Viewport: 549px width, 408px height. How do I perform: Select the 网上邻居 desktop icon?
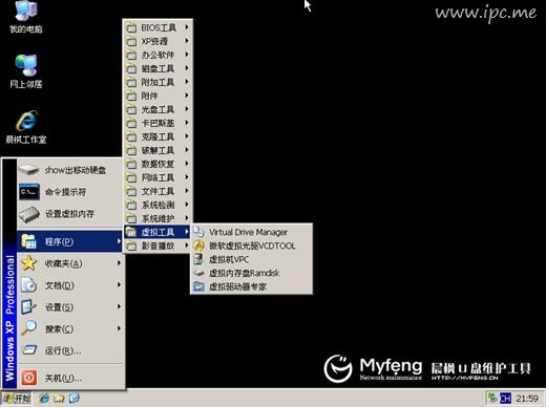[26, 72]
